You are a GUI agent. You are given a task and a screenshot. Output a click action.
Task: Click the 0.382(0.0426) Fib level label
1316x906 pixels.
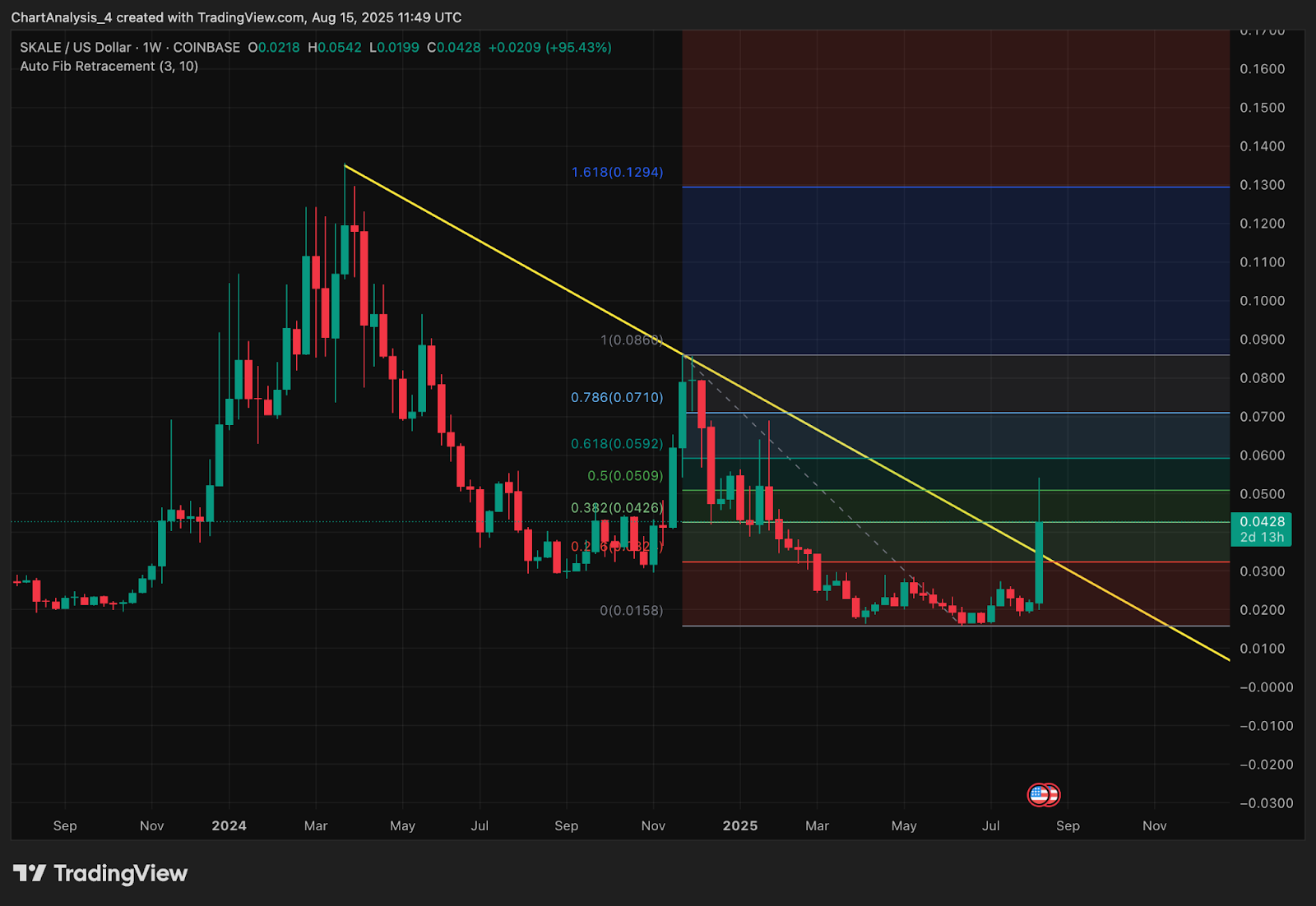617,508
